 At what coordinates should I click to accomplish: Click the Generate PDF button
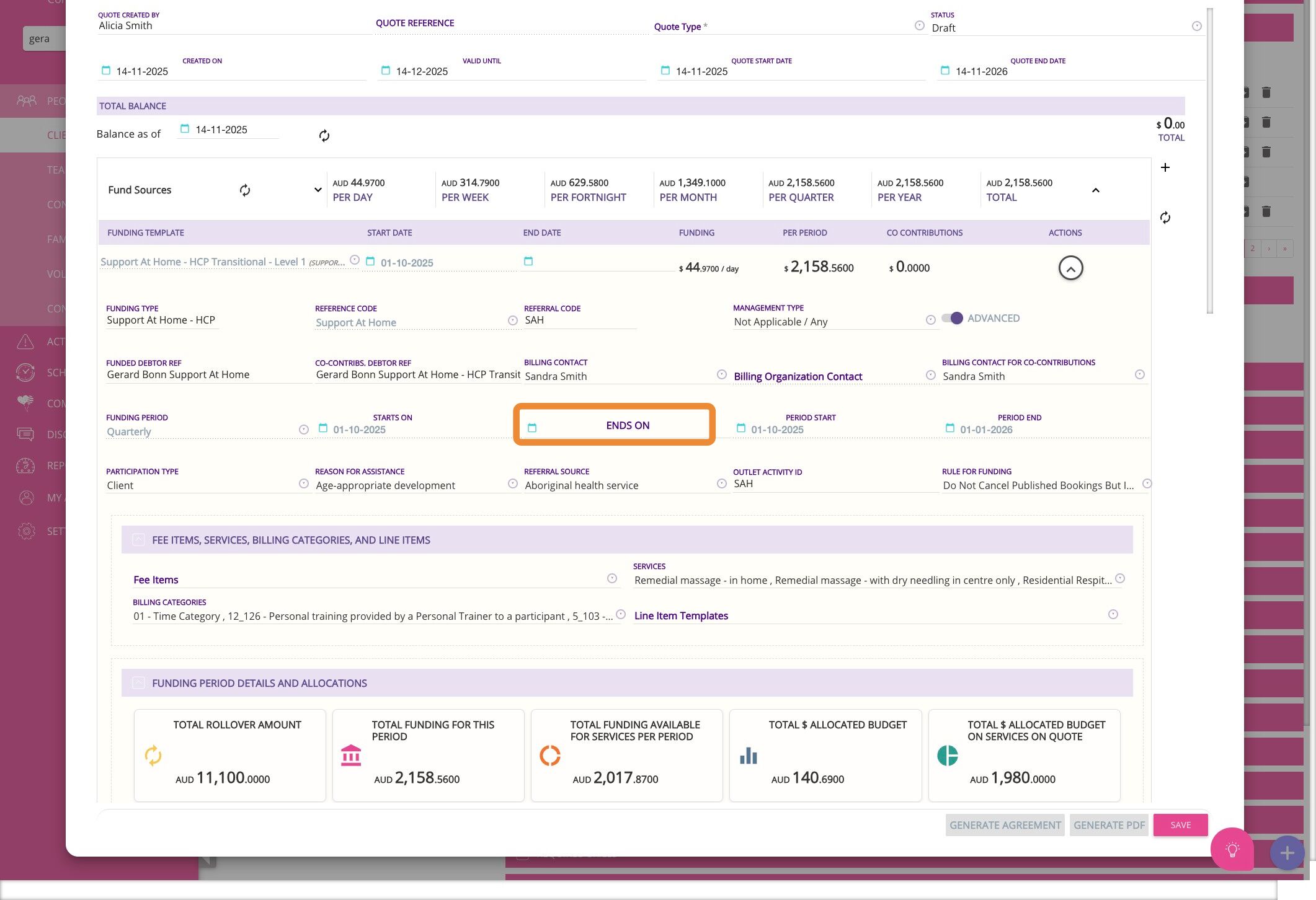click(1108, 825)
